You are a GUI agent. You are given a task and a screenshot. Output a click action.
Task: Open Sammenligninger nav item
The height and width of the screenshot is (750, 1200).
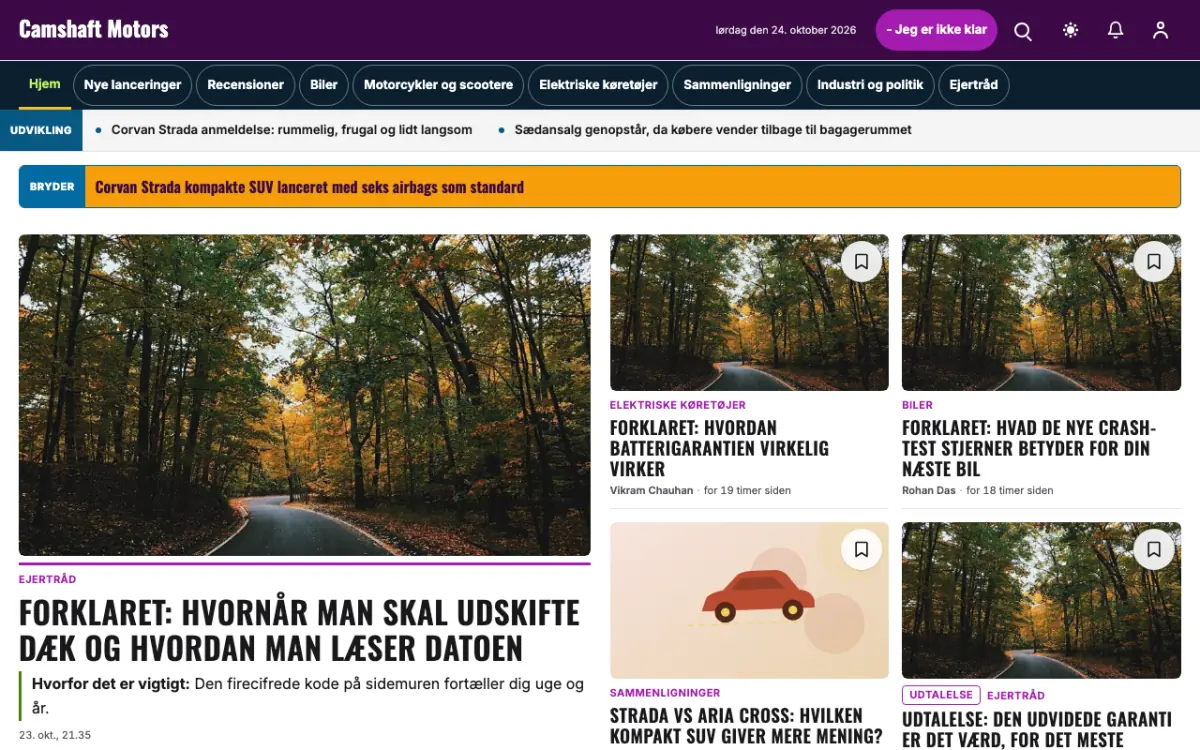point(737,85)
